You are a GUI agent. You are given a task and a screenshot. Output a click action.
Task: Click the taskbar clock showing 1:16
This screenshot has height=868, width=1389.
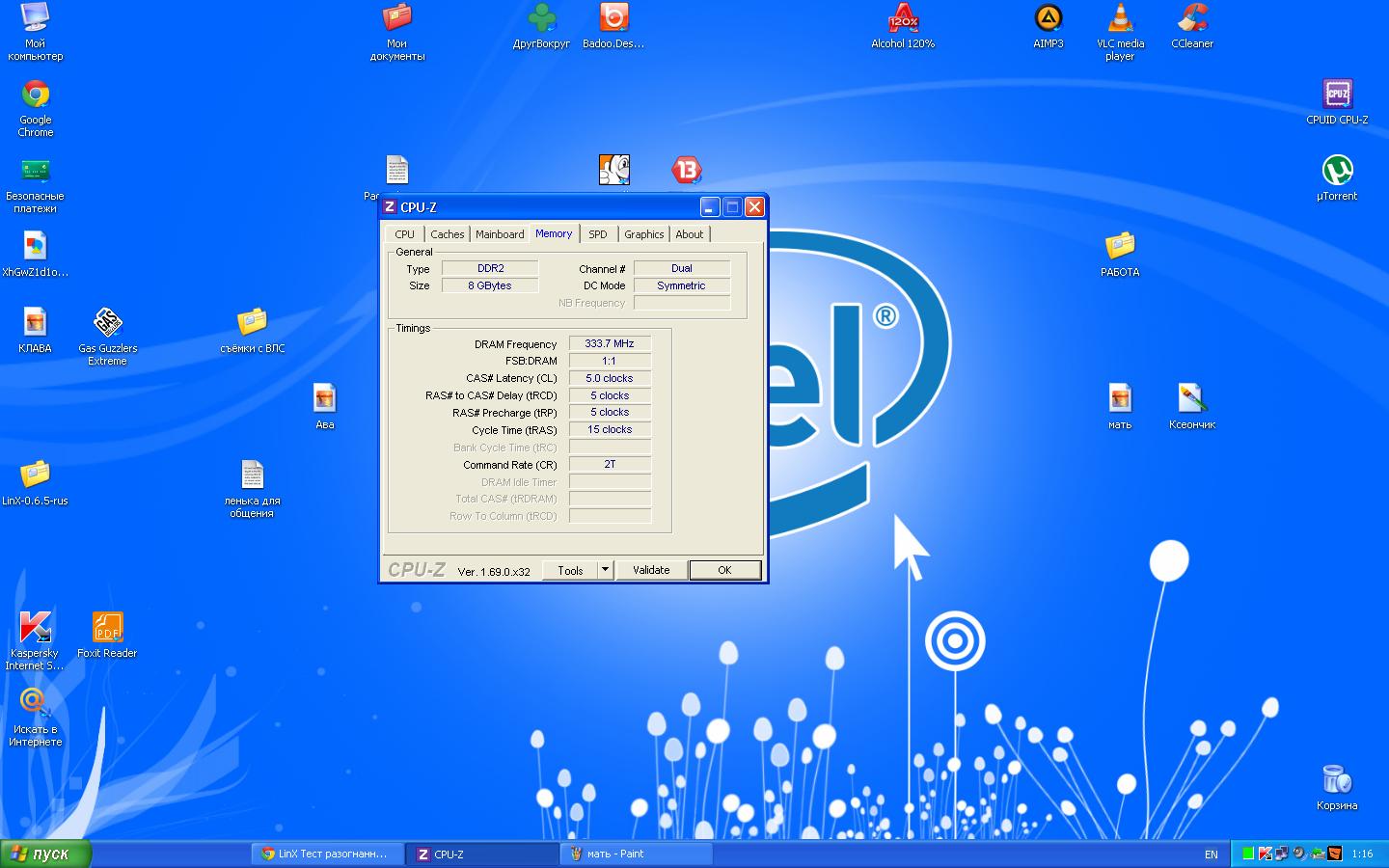[1362, 854]
